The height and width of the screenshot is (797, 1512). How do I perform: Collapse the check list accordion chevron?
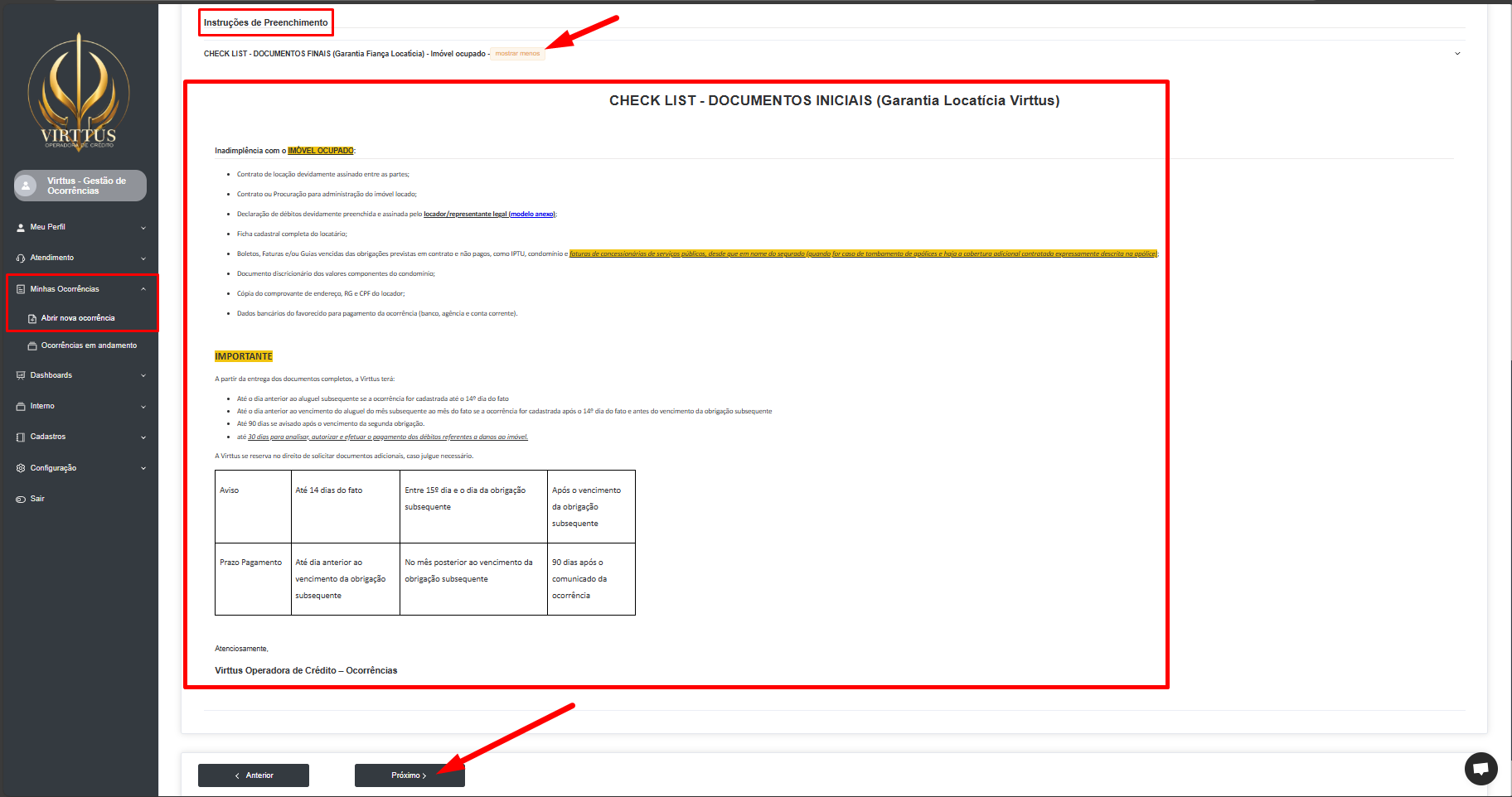(1457, 54)
